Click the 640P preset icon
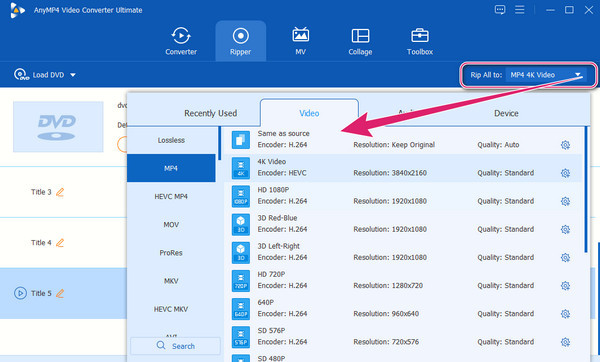The width and height of the screenshot is (600, 362). (241, 308)
